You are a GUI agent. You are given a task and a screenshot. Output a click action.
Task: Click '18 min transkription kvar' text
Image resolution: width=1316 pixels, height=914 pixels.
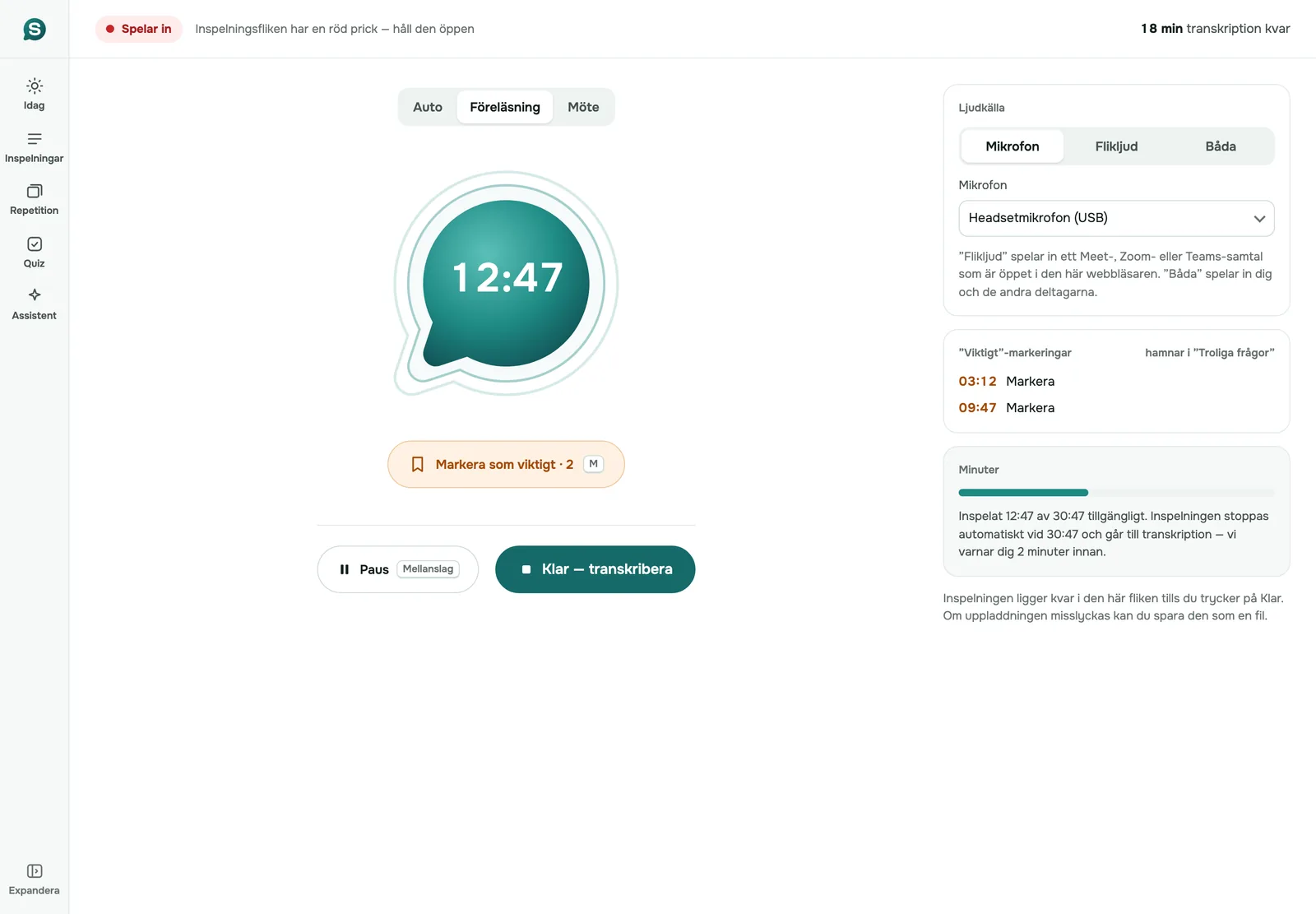click(x=1215, y=29)
